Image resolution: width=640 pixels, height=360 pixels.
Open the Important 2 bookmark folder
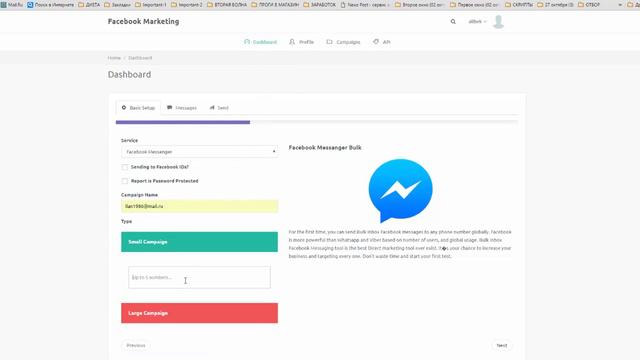point(187,5)
